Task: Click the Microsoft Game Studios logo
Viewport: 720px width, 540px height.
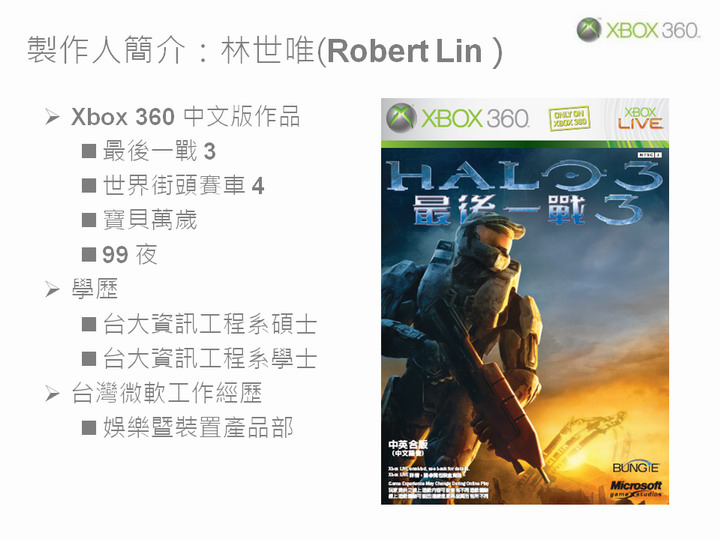Action: 636,489
